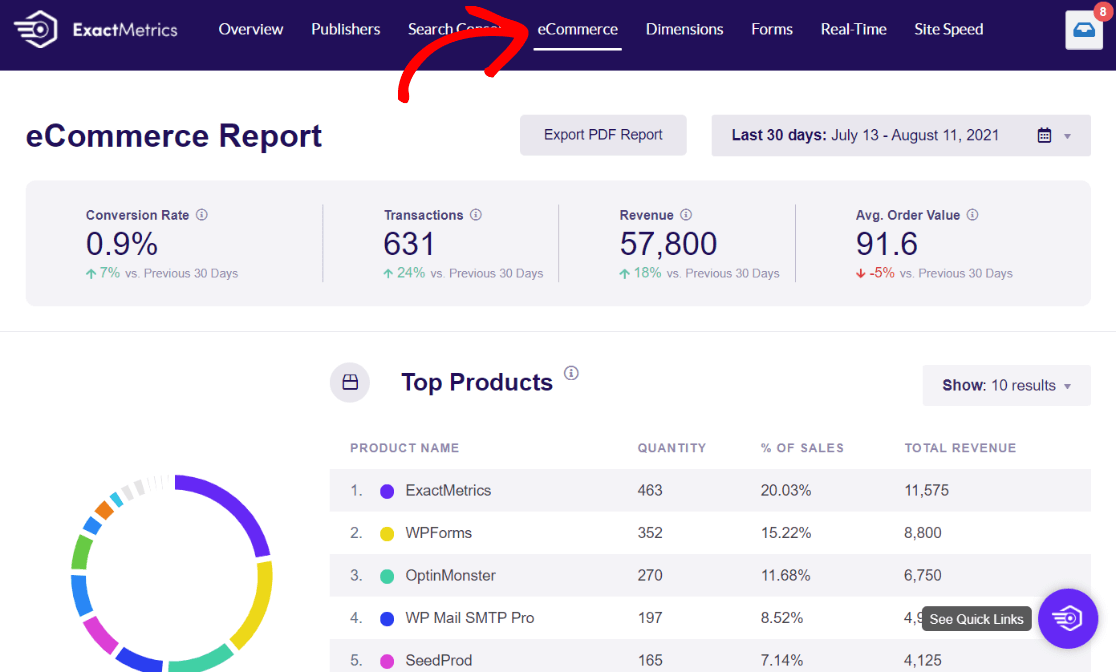Click the WP Mail SMTP Pro product name

point(470,618)
